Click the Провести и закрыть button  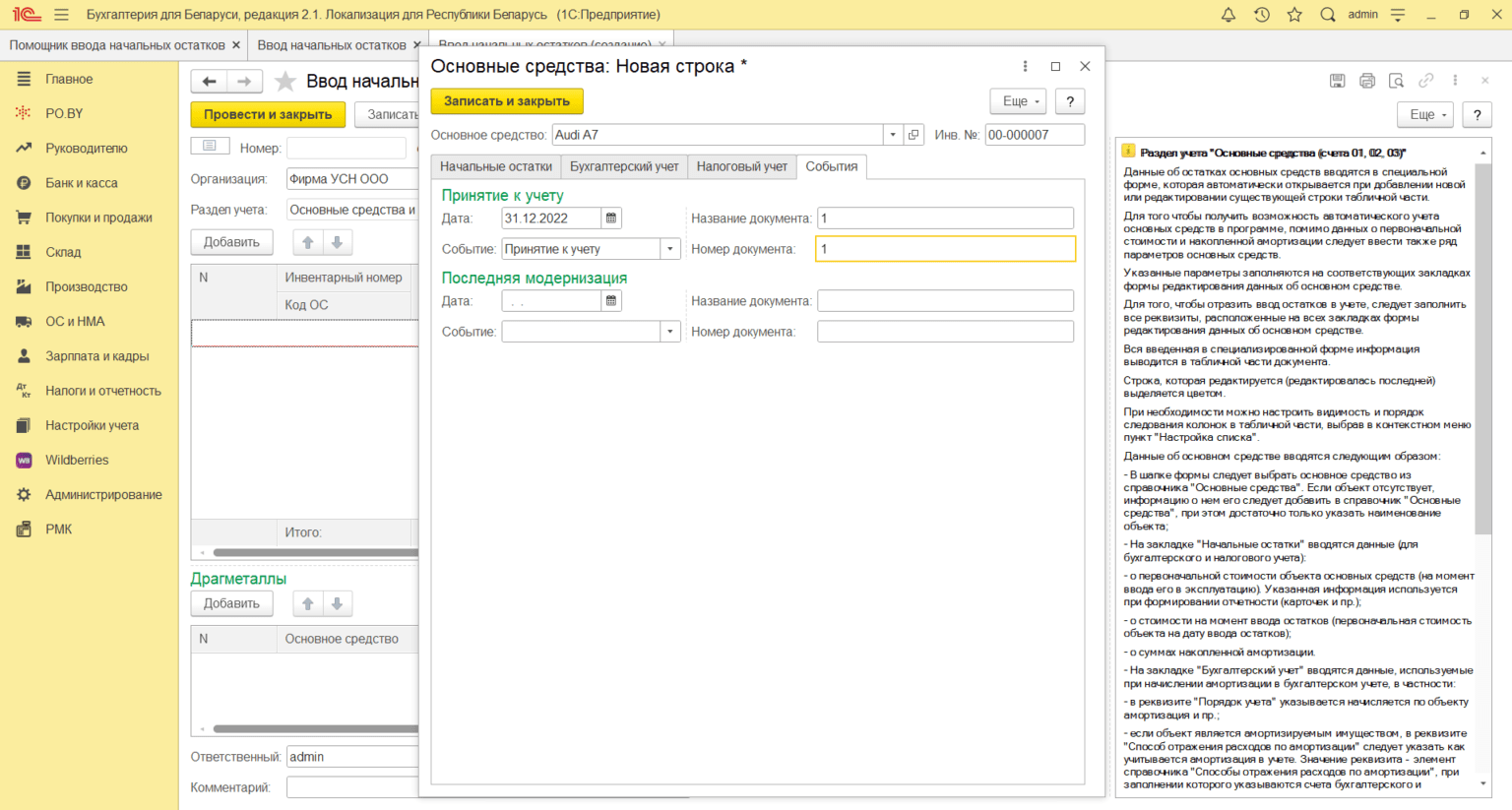coord(268,114)
